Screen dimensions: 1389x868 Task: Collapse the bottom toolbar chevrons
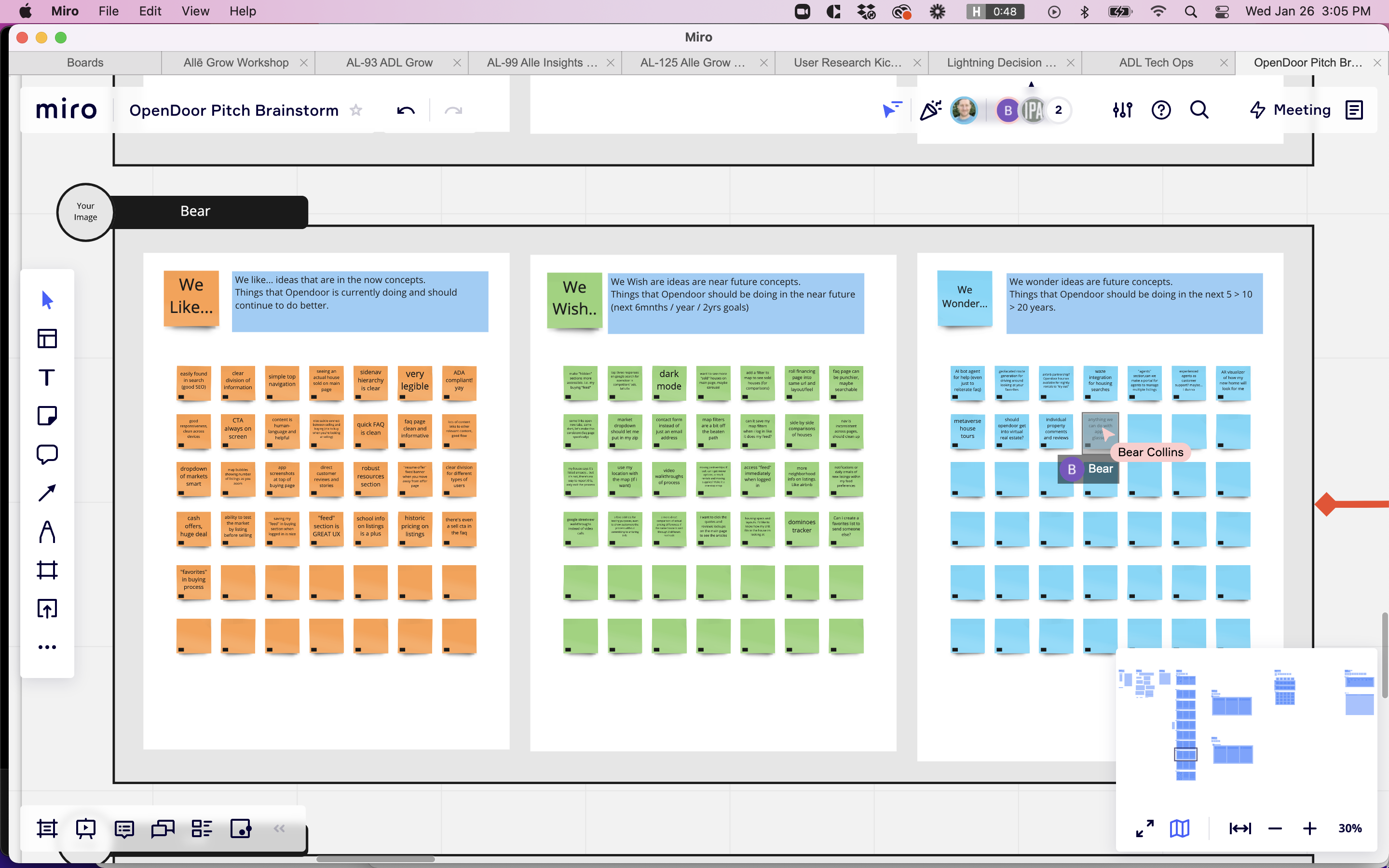click(x=280, y=828)
